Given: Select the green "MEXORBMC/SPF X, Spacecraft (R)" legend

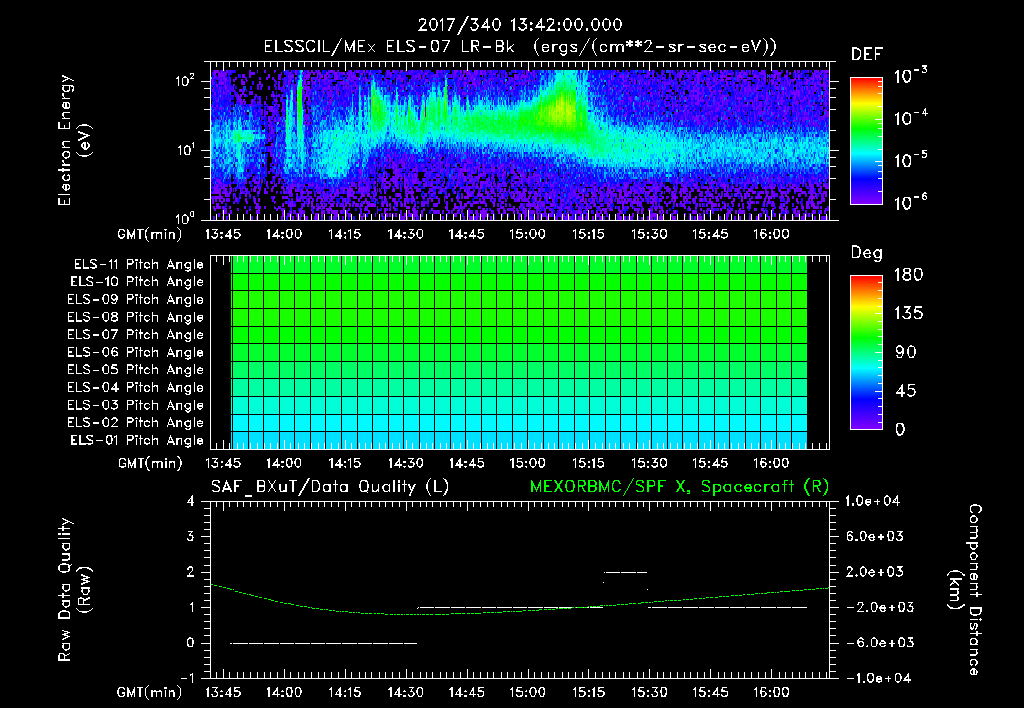Looking at the screenshot, I should point(679,487).
